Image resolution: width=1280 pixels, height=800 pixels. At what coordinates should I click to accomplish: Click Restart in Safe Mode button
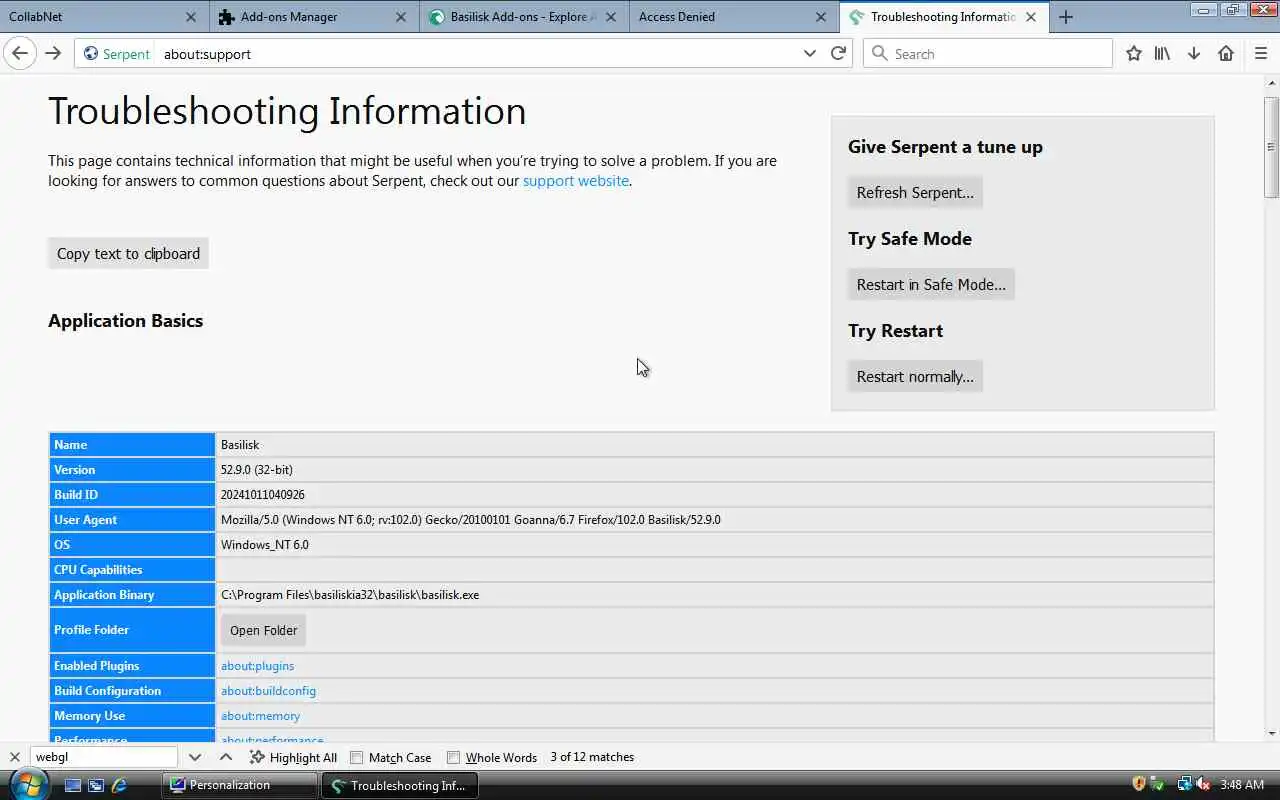[x=931, y=284]
